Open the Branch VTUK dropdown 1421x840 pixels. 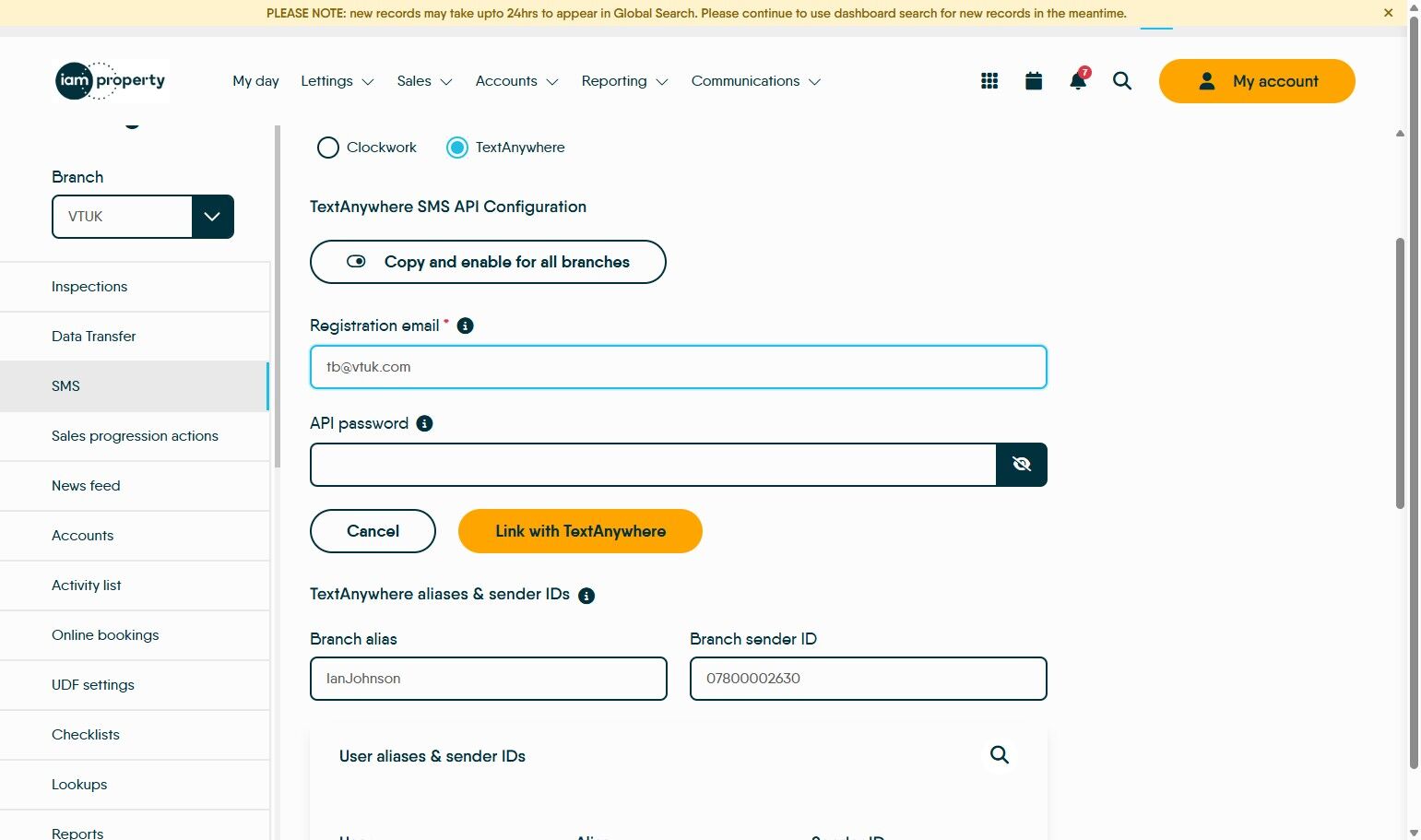click(143, 217)
